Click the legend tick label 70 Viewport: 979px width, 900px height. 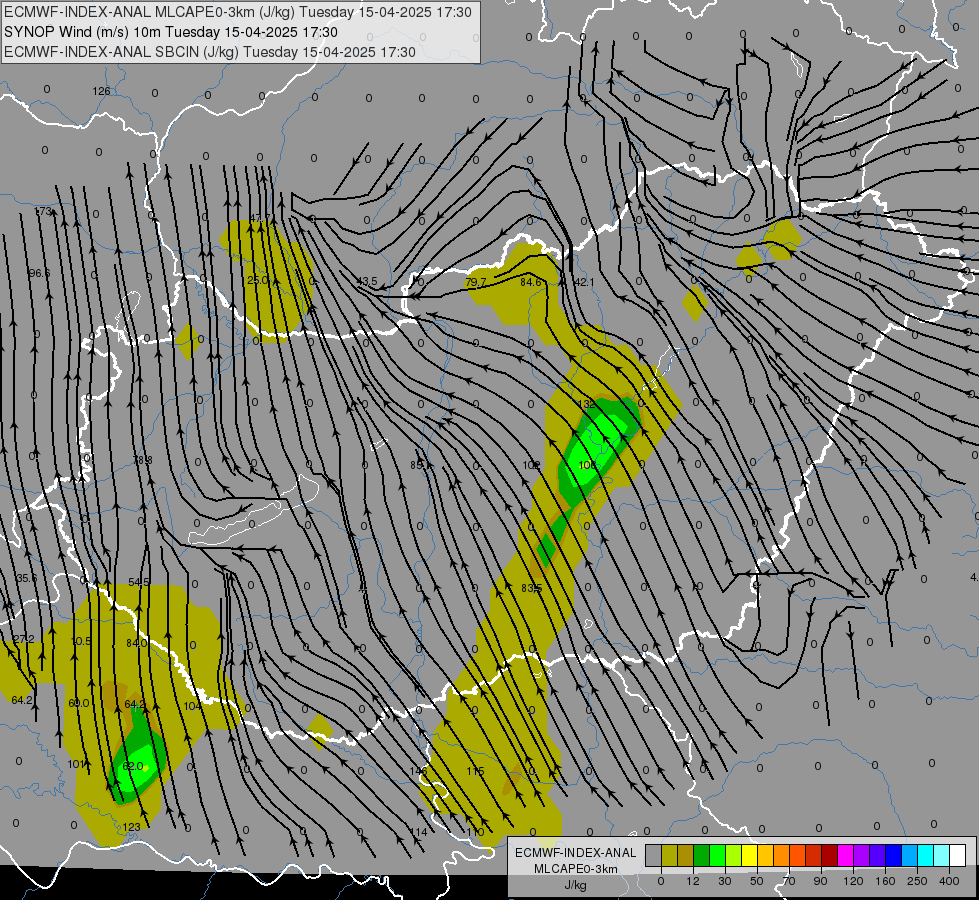click(x=789, y=881)
